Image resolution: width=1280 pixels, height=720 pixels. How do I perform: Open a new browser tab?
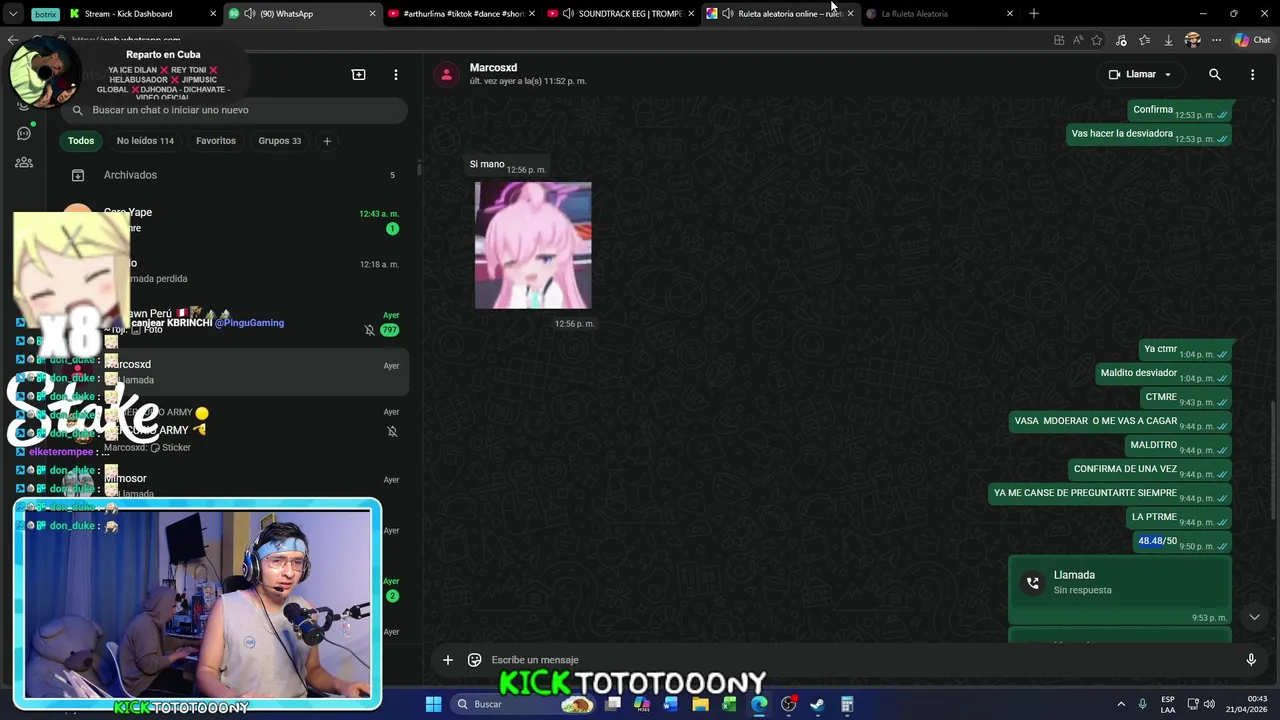1034,14
